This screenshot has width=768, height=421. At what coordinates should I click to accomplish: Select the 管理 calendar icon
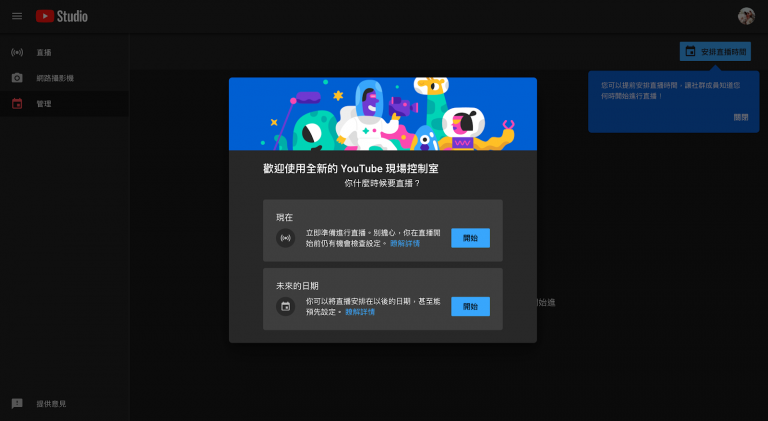click(x=17, y=103)
